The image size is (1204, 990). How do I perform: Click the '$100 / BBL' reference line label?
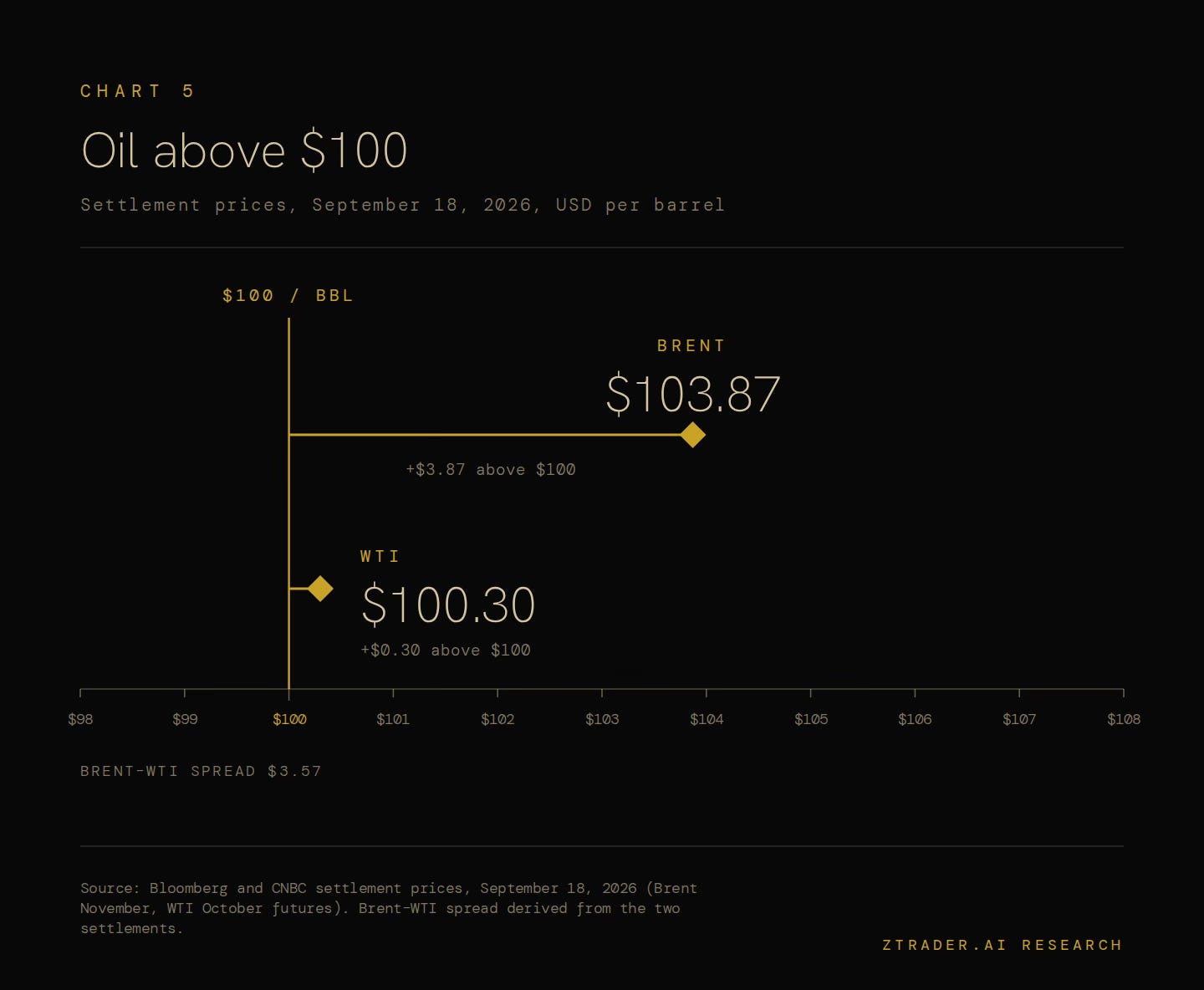click(x=288, y=296)
